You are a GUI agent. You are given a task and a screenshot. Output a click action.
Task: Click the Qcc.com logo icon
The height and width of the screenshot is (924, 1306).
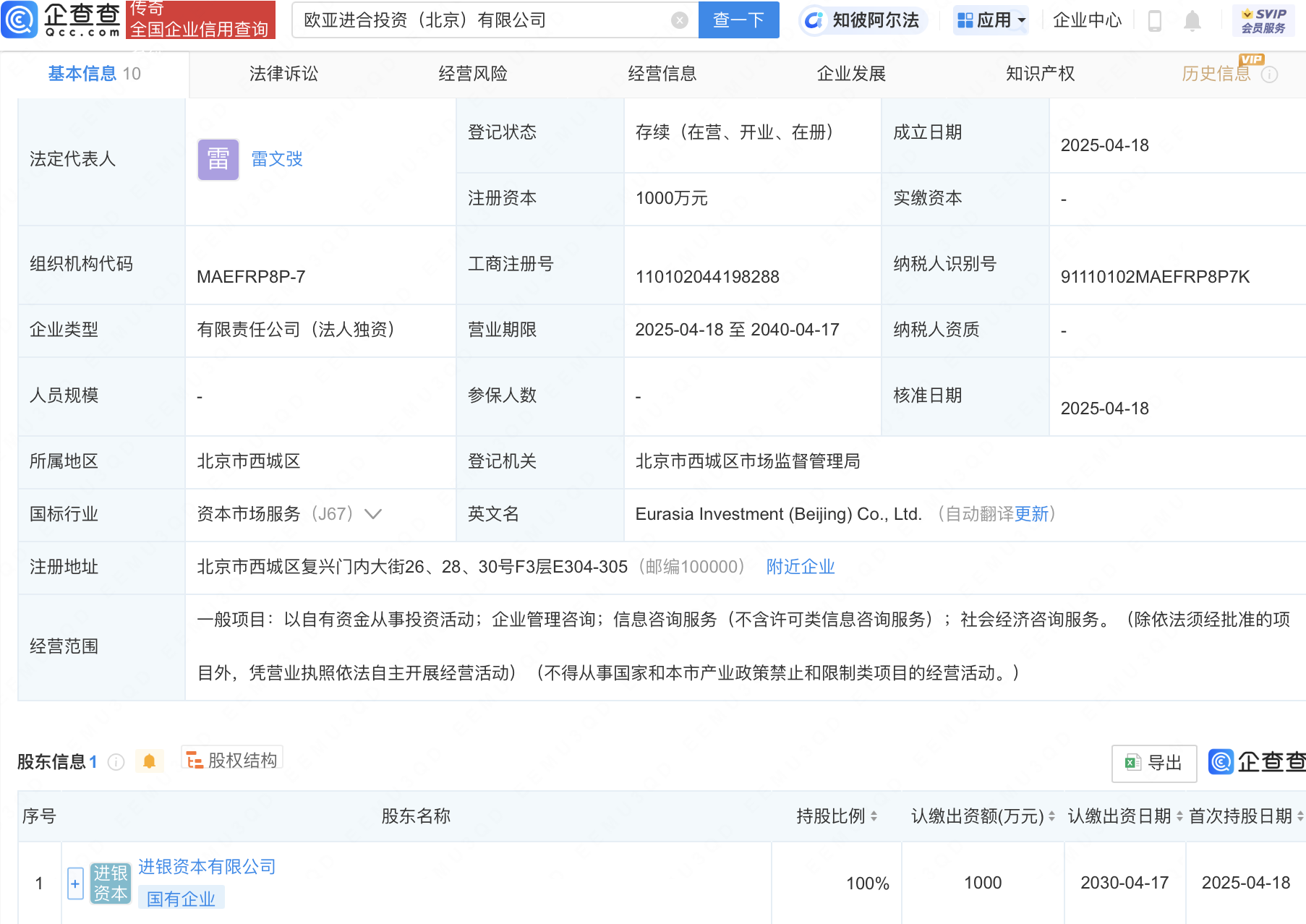(x=20, y=20)
